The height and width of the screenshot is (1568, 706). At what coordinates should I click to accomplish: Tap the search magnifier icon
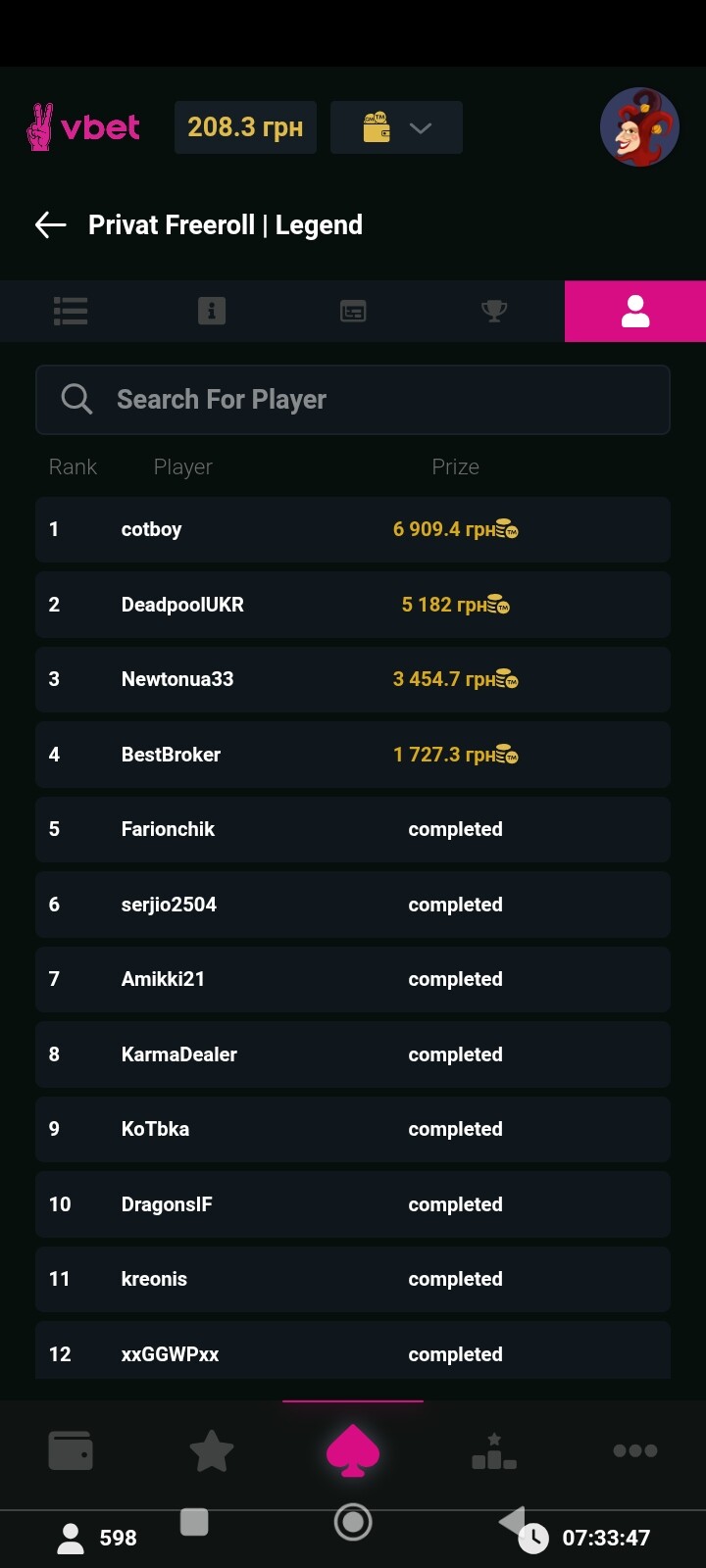pyautogui.click(x=76, y=400)
